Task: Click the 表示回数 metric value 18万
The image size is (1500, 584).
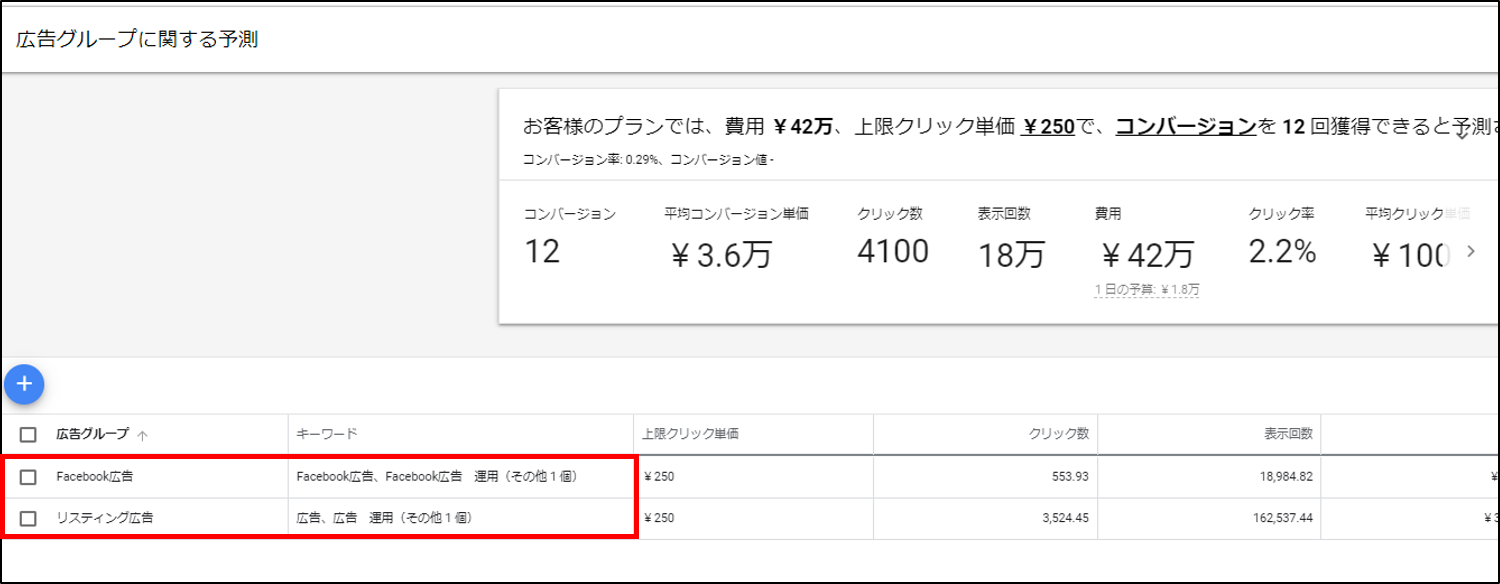Action: pyautogui.click(x=1011, y=255)
